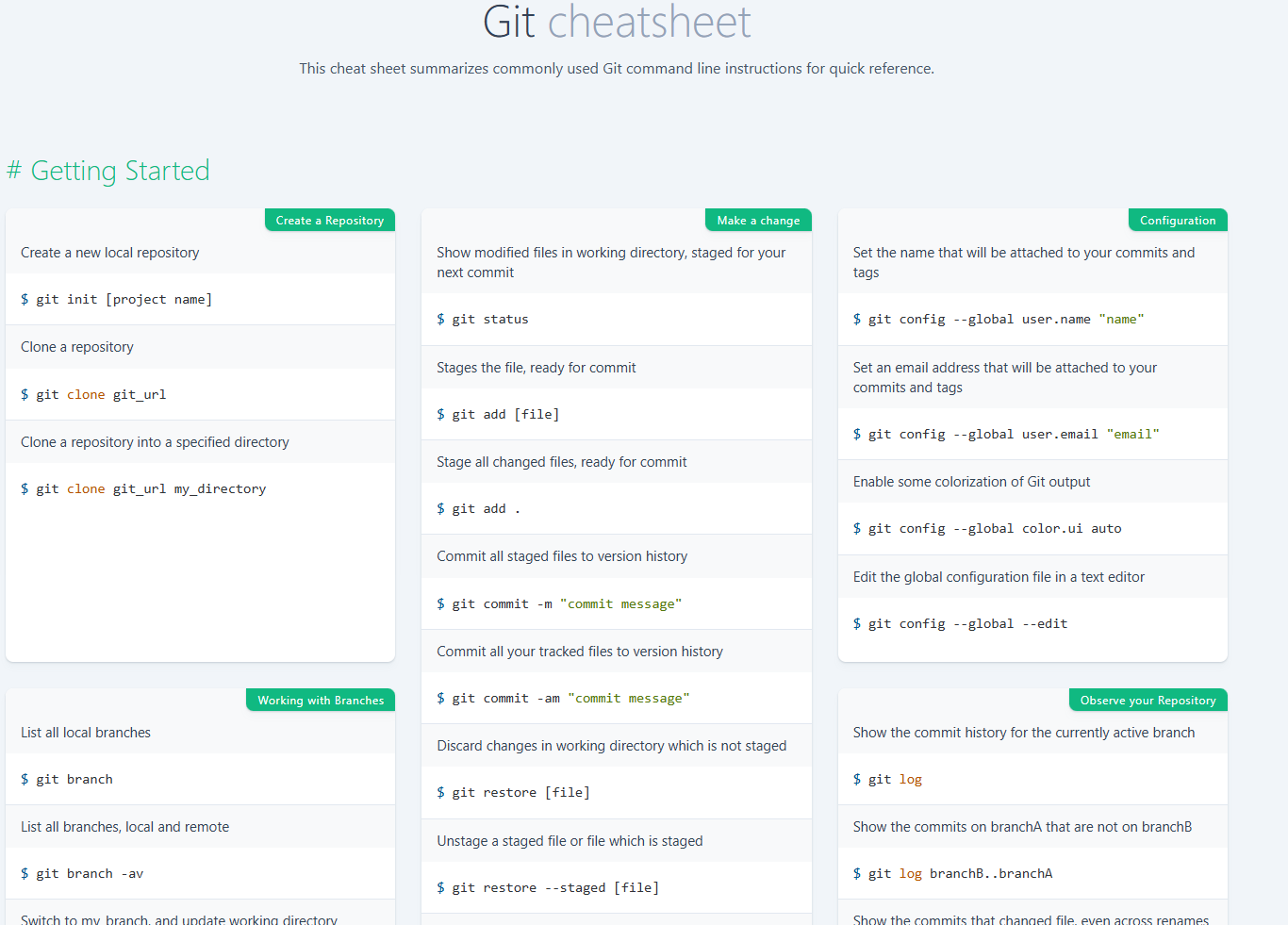Image resolution: width=1288 pixels, height=925 pixels.
Task: Click the 'git config --global user.email' command
Action: (1006, 435)
